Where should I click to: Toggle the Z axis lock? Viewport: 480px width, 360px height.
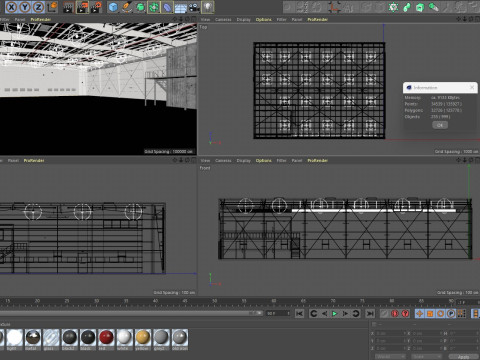pyautogui.click(x=39, y=7)
